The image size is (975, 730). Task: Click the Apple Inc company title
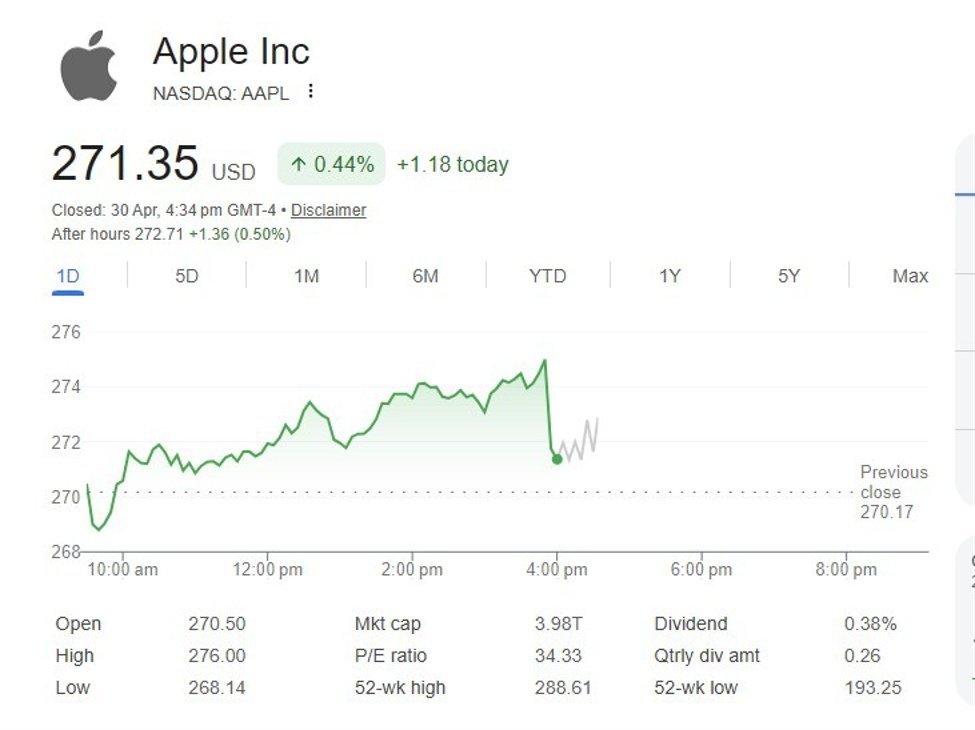coord(231,52)
